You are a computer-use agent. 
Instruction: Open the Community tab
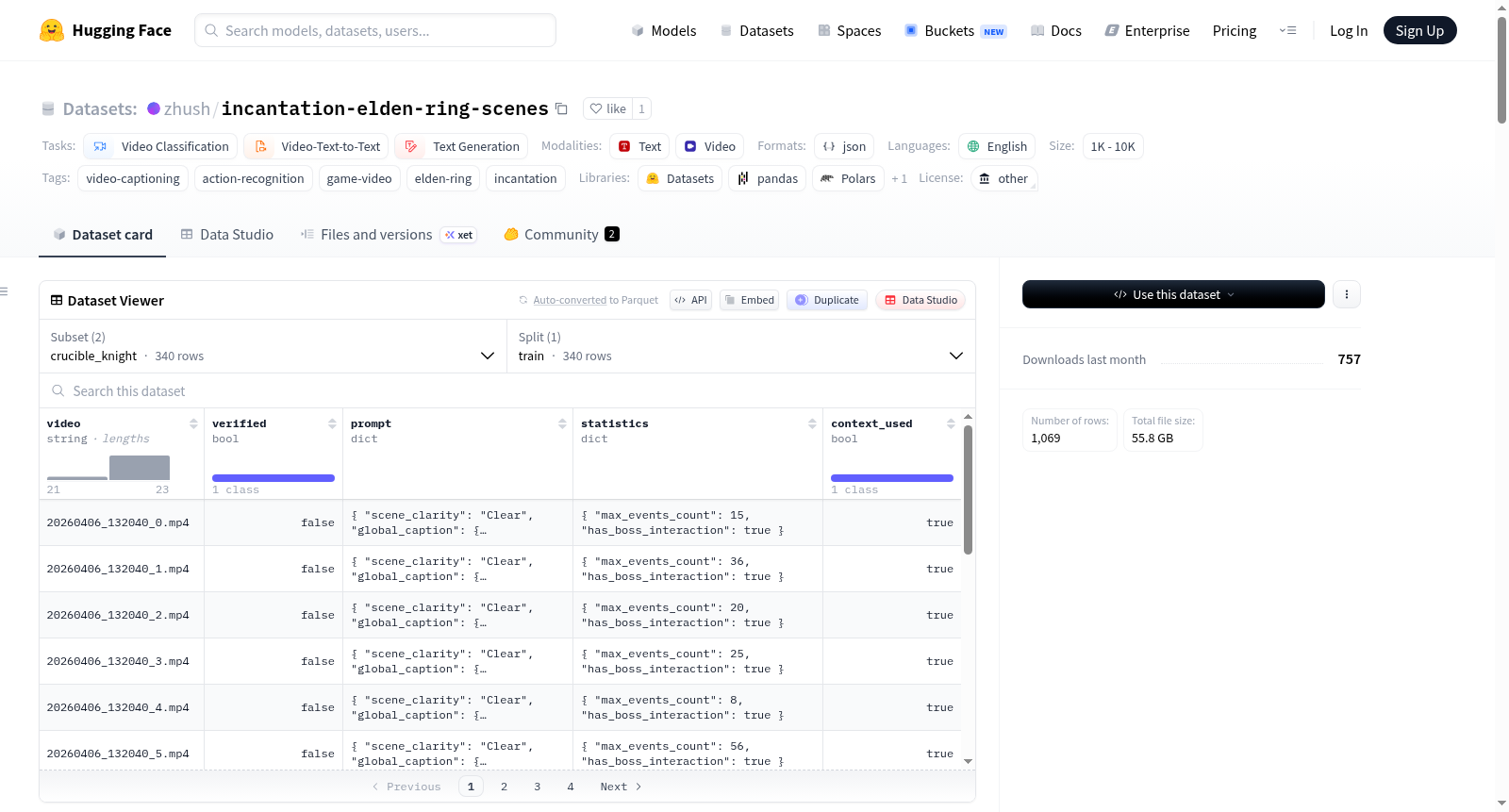562,235
